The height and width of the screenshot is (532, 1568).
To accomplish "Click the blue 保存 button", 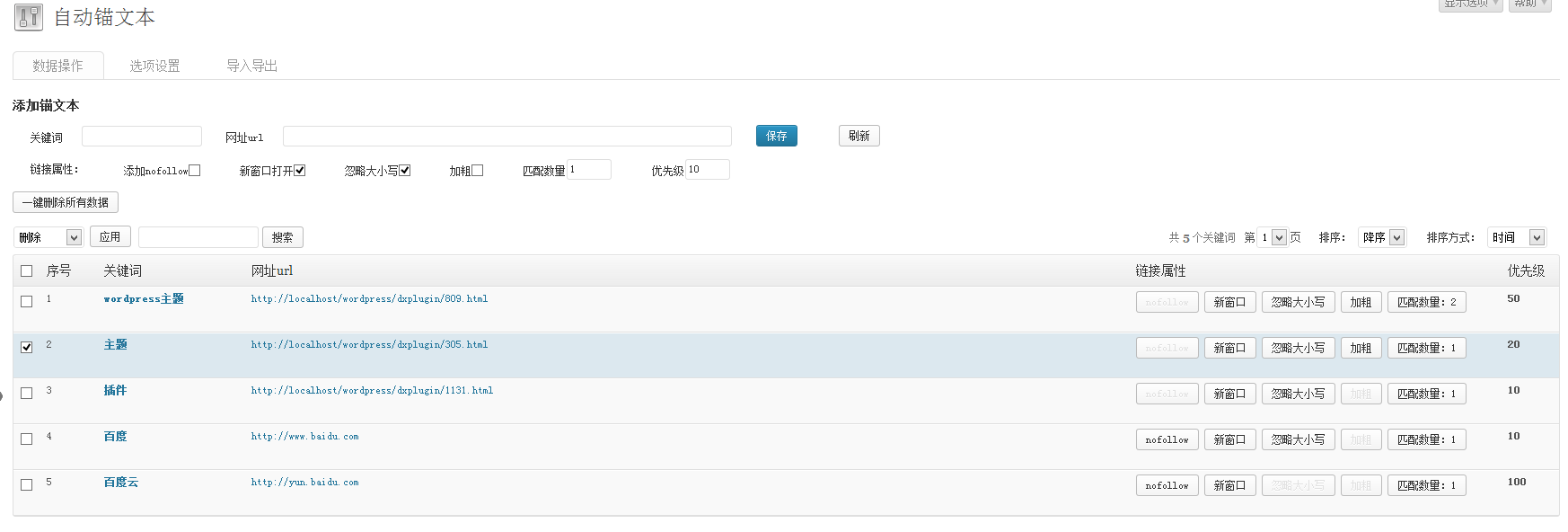I will pyautogui.click(x=776, y=136).
